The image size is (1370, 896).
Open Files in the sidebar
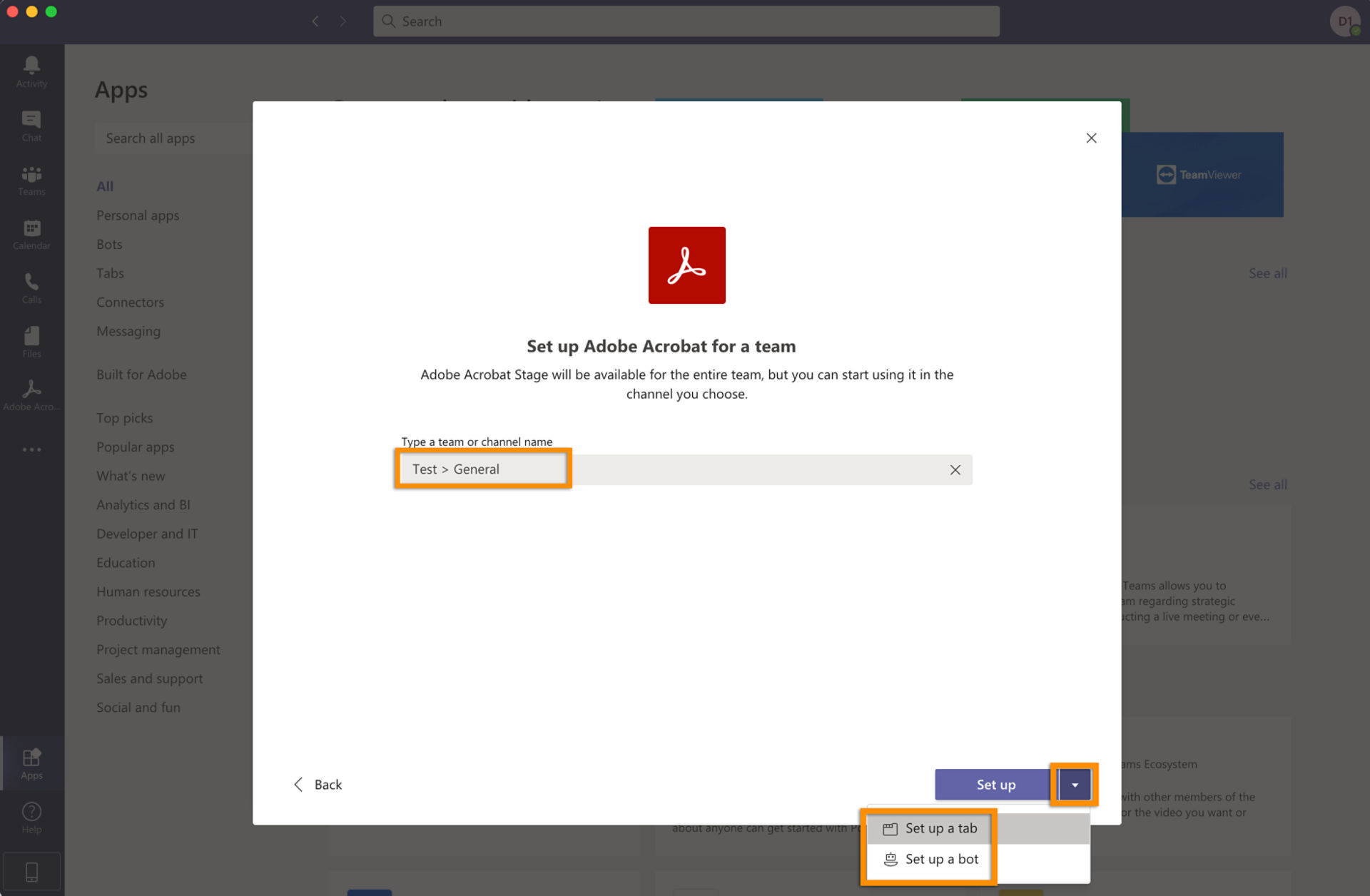pos(31,342)
